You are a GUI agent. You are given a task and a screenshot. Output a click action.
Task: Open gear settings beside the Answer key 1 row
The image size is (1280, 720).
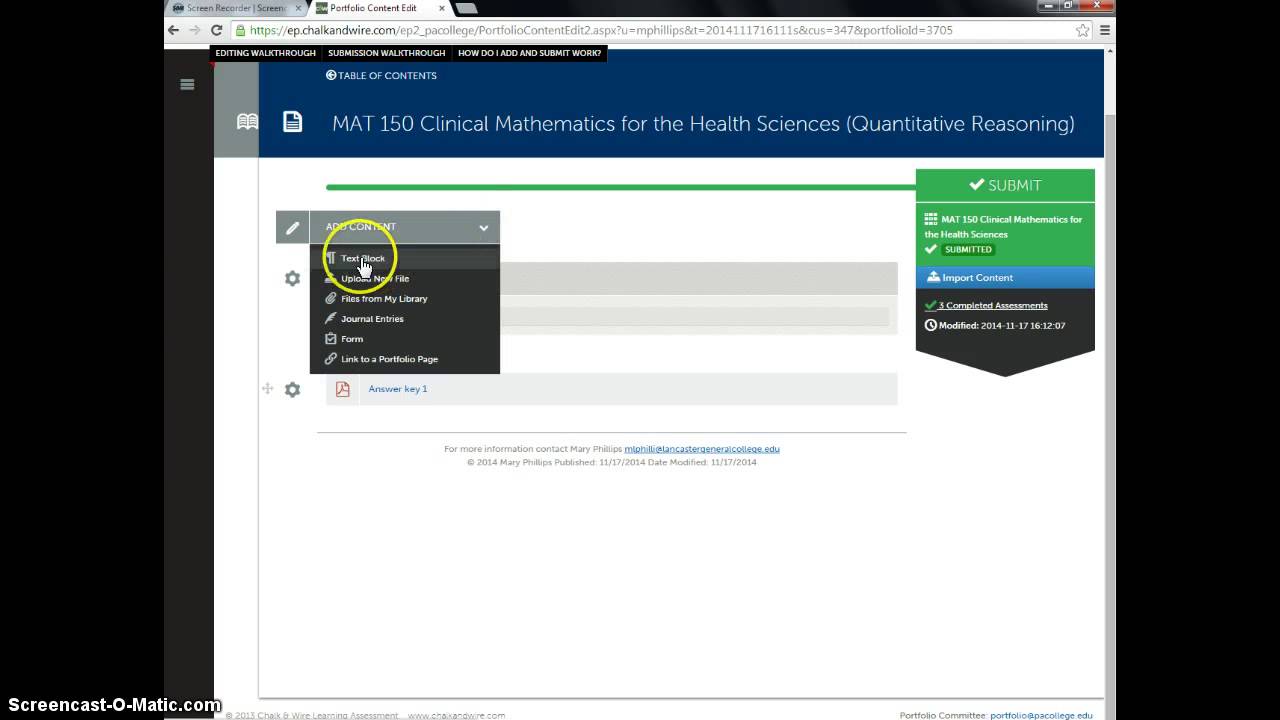click(292, 389)
